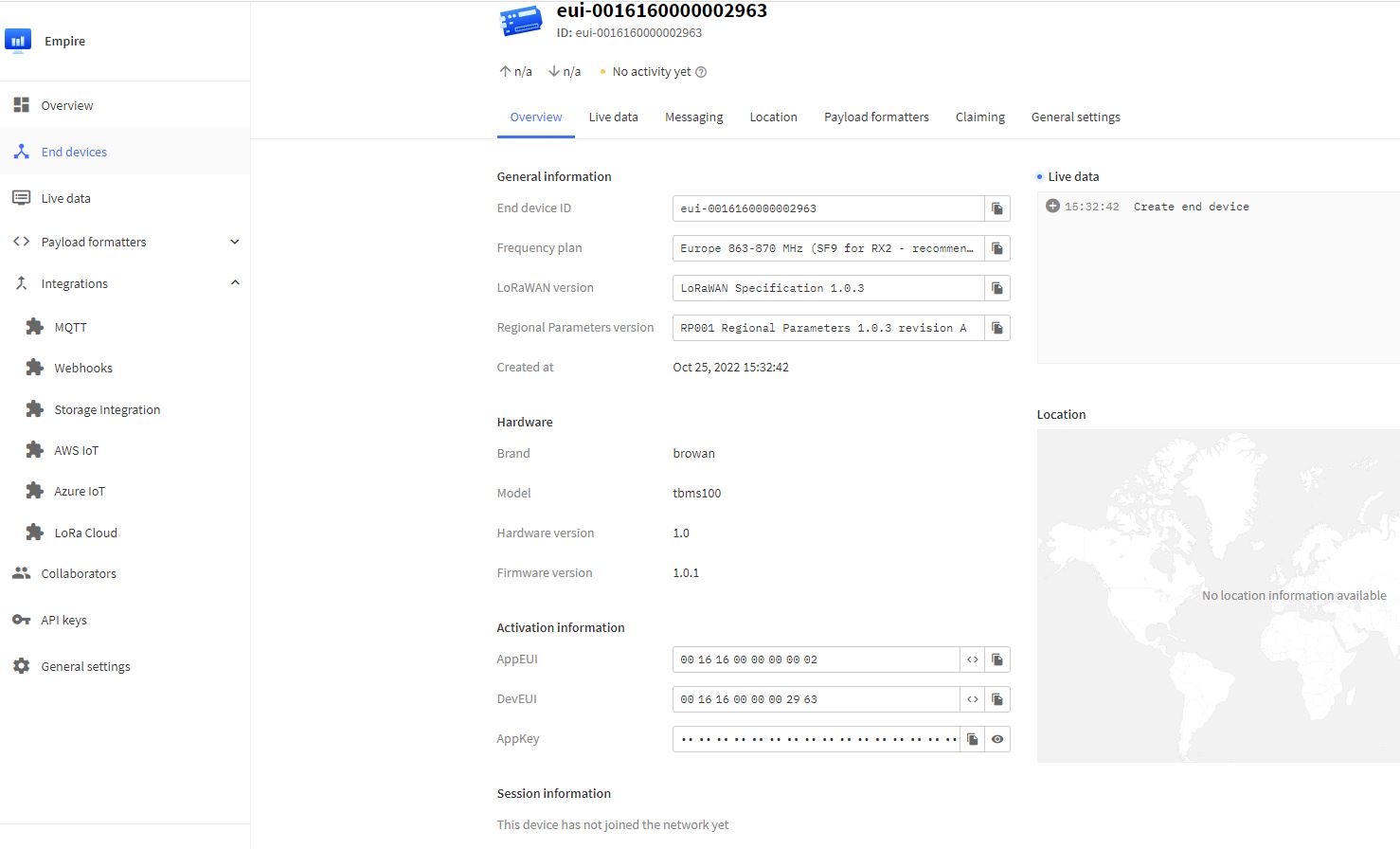Click the help icon beside No activity yet
This screenshot has width=1400, height=849.
[701, 72]
